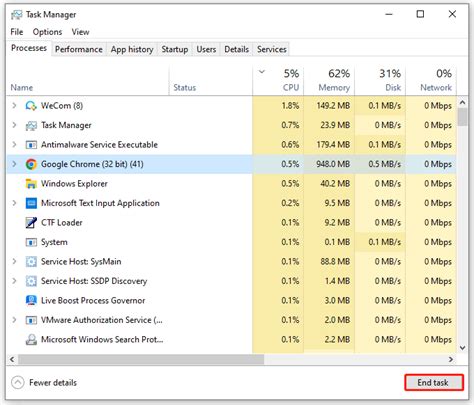Screen dimensions: 474x405
Task: Click the 0.5 MB/s disk value
Action: (384, 164)
